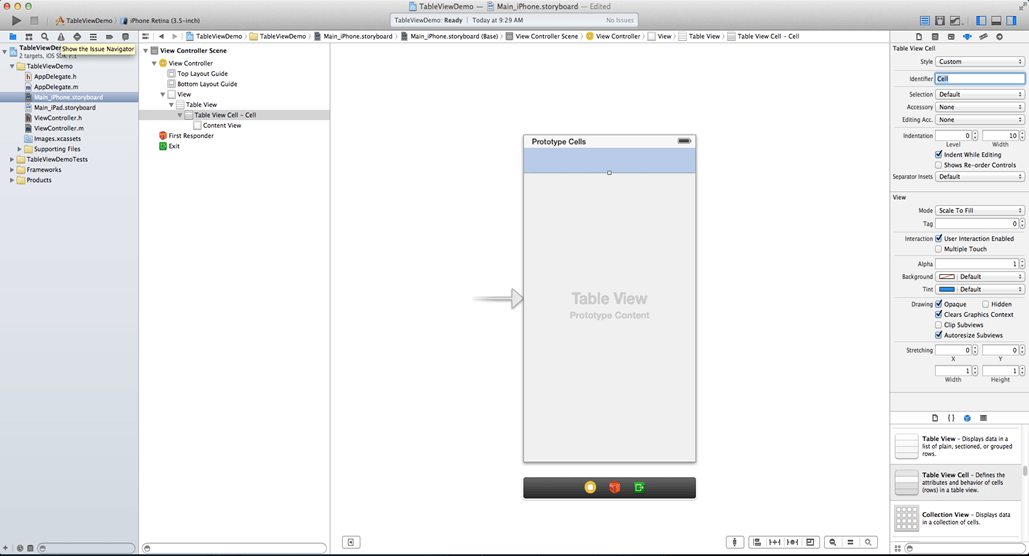Zoom out the storyboard canvas

click(833, 542)
